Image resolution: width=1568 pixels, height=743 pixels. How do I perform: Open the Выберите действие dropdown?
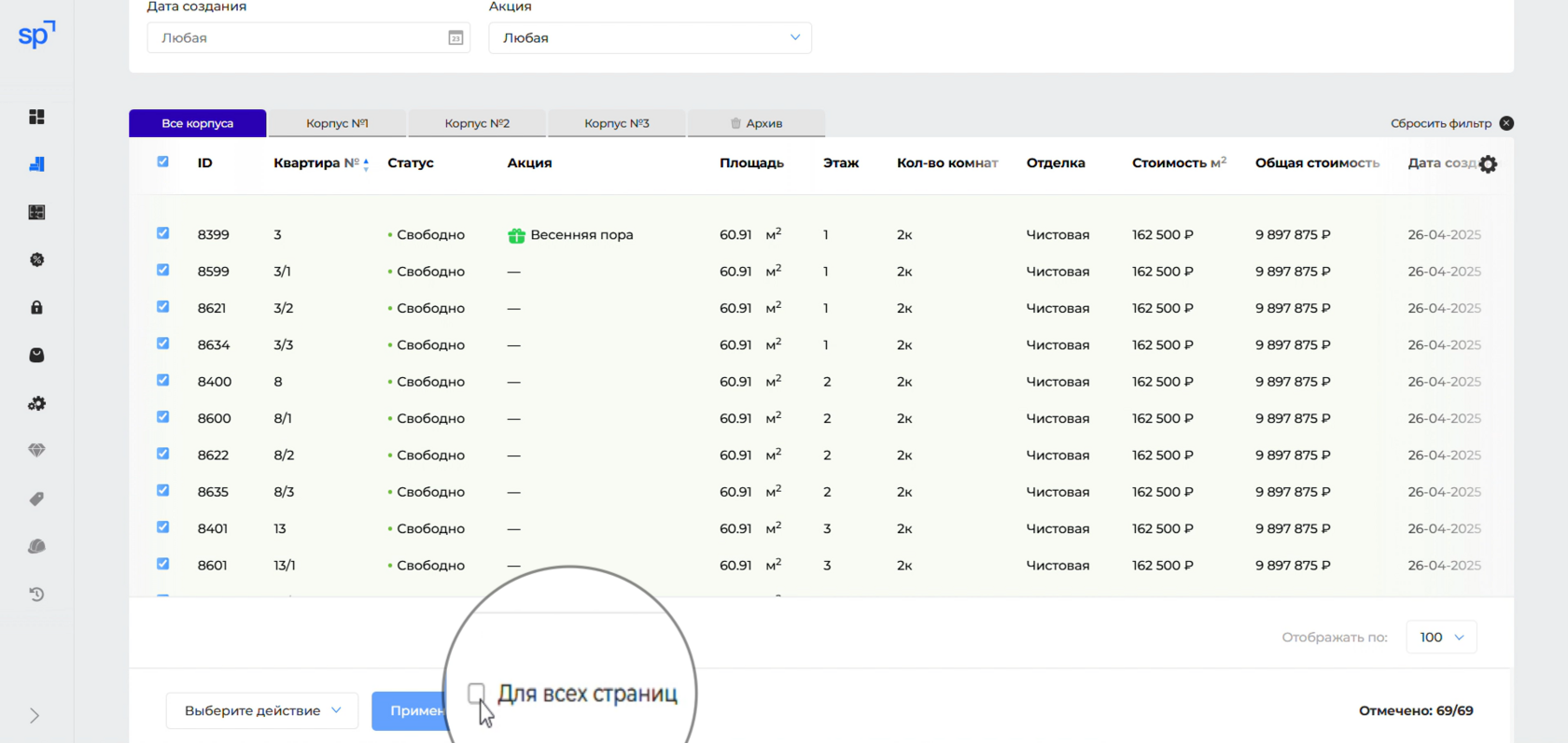(x=262, y=710)
